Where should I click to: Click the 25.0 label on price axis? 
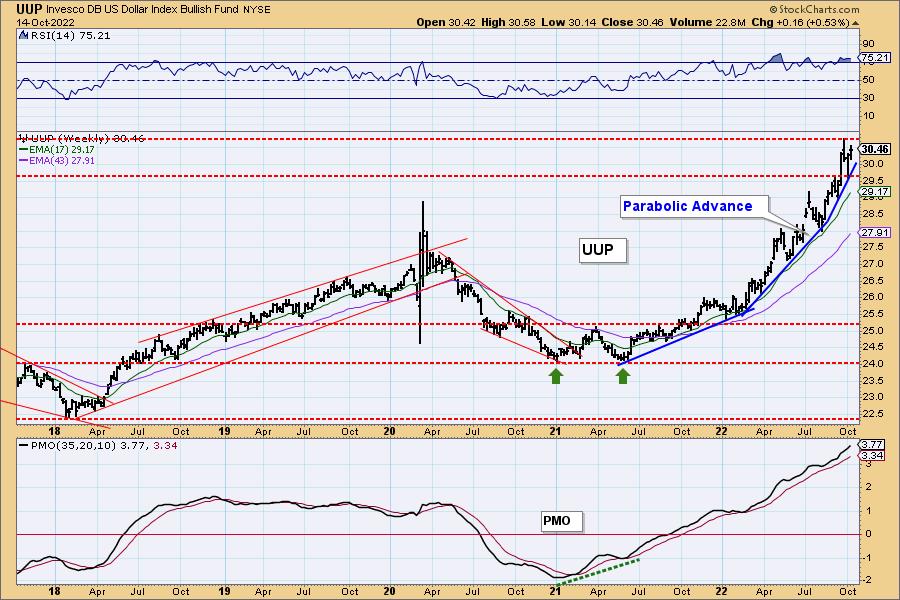pos(871,330)
